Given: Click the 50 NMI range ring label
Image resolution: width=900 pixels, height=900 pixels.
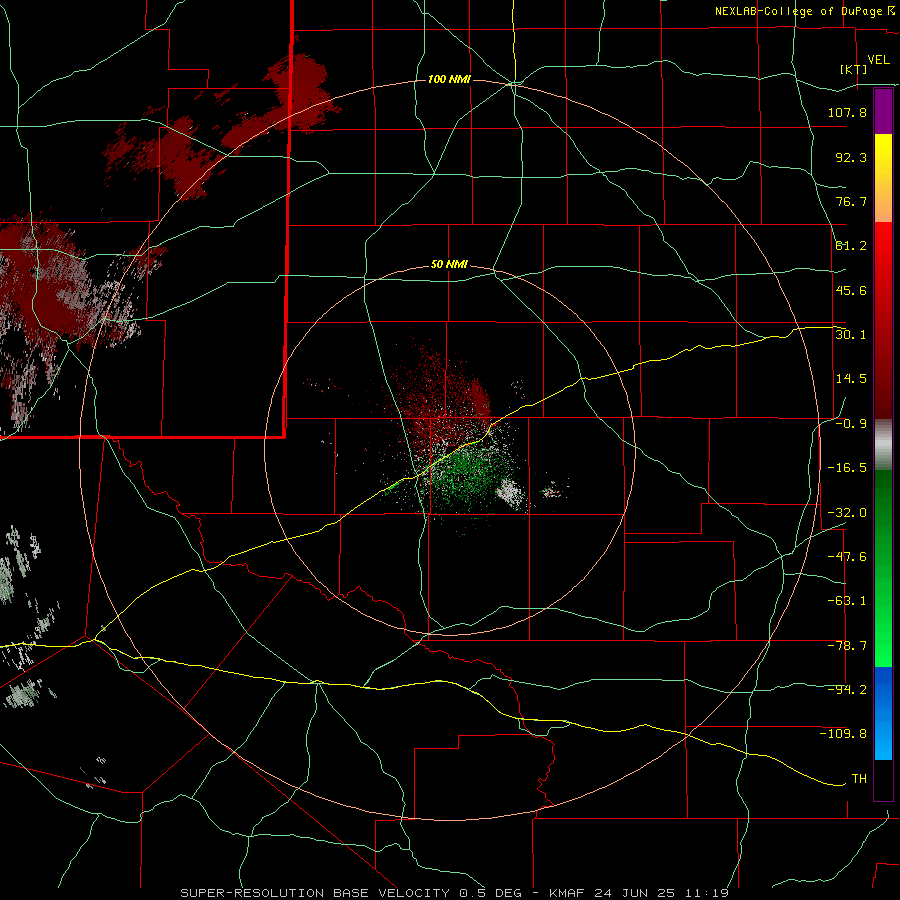Looking at the screenshot, I should (449, 265).
